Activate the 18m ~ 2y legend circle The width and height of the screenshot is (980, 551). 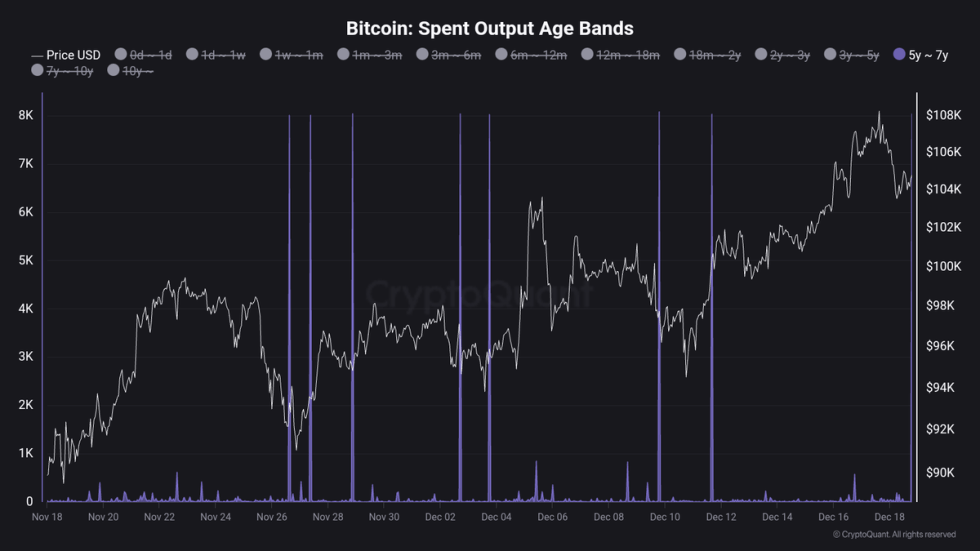point(680,55)
